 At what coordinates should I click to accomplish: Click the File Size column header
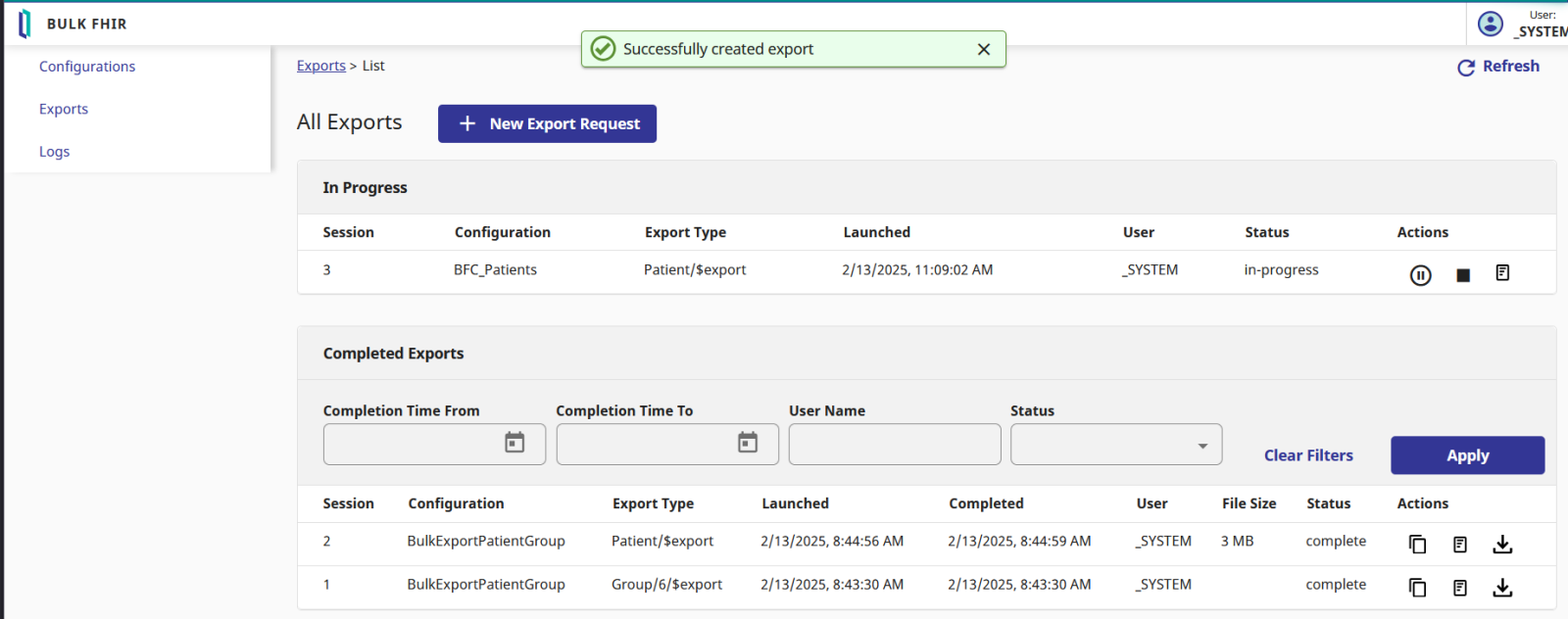[1249, 503]
